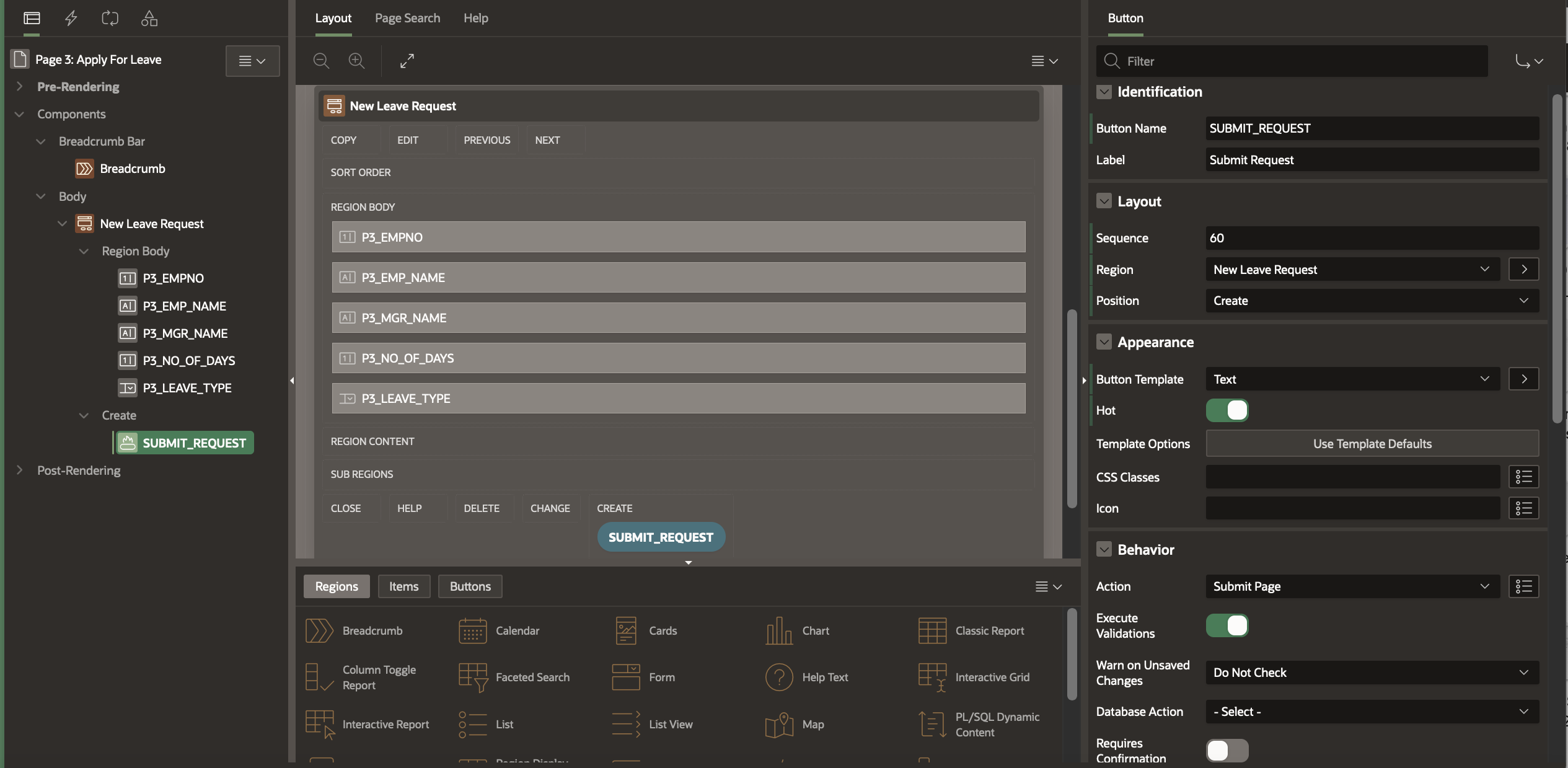Select the Interactive Grid region icon
The height and width of the screenshot is (768, 1568).
(x=932, y=677)
